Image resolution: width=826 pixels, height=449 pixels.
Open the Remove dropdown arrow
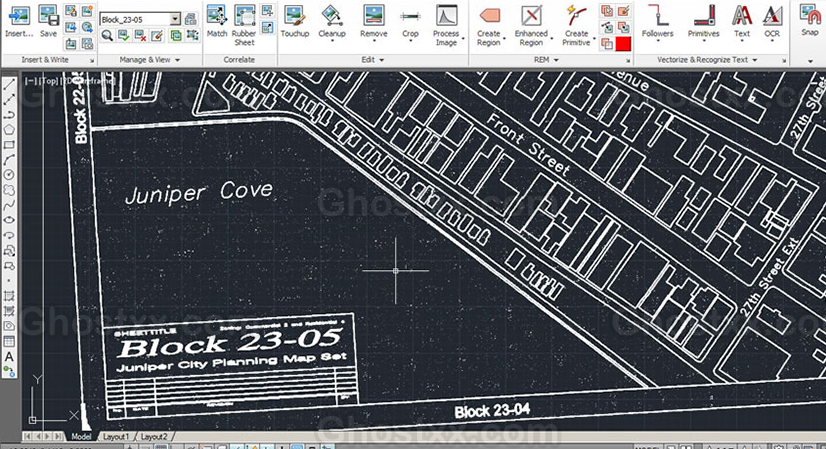(x=373, y=41)
